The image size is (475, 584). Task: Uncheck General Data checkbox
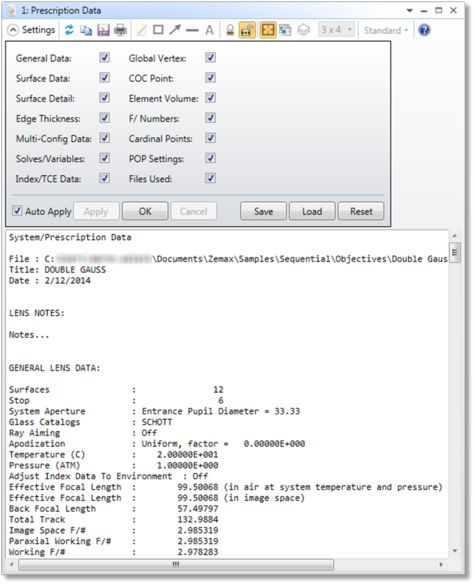(104, 58)
